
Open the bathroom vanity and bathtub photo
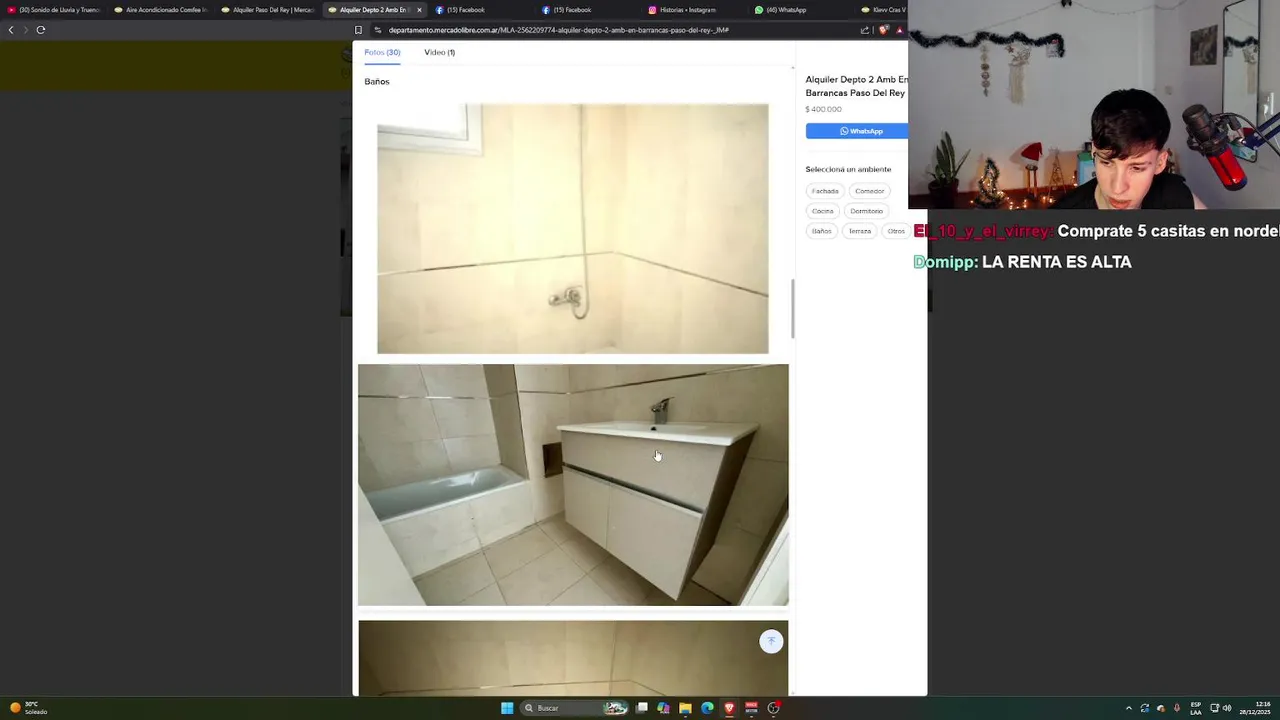[x=573, y=485]
